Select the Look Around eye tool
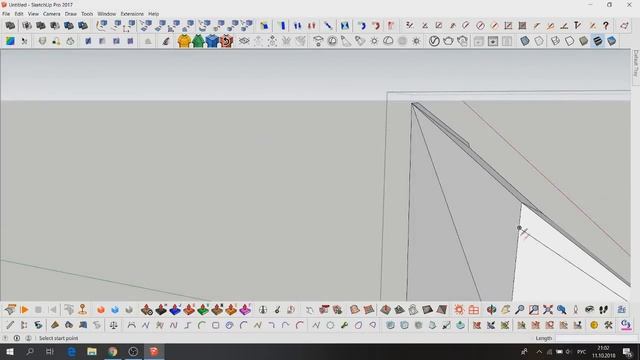This screenshot has height=360, width=640. (x=589, y=310)
